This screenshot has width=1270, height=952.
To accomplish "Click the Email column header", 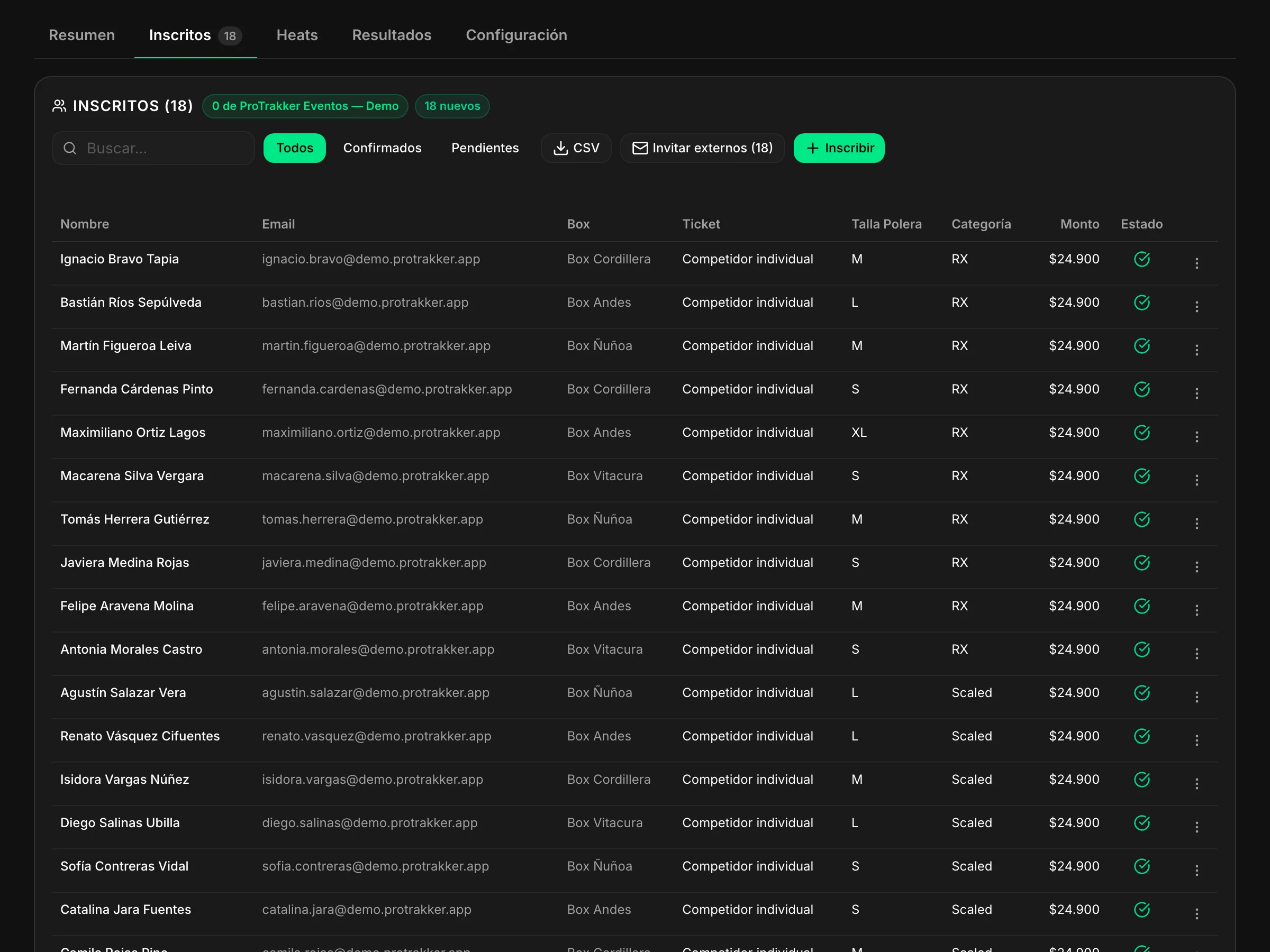I will [278, 224].
